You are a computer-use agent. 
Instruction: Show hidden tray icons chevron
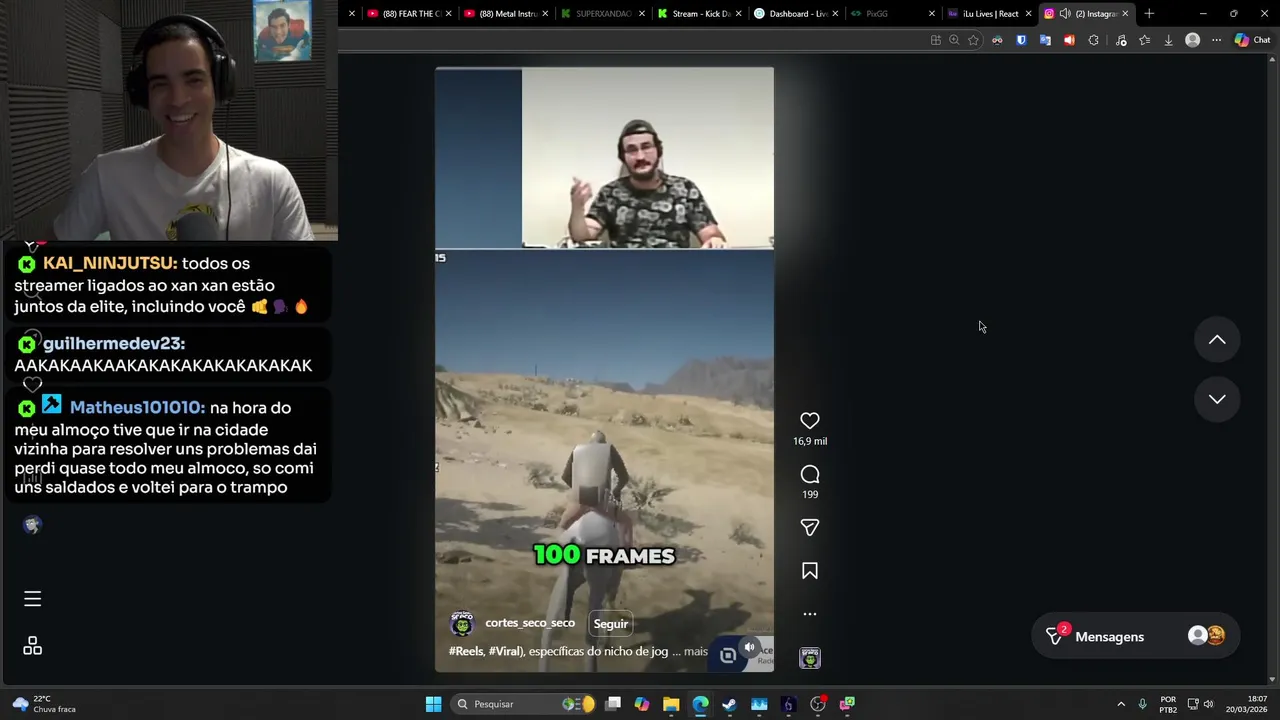1121,704
